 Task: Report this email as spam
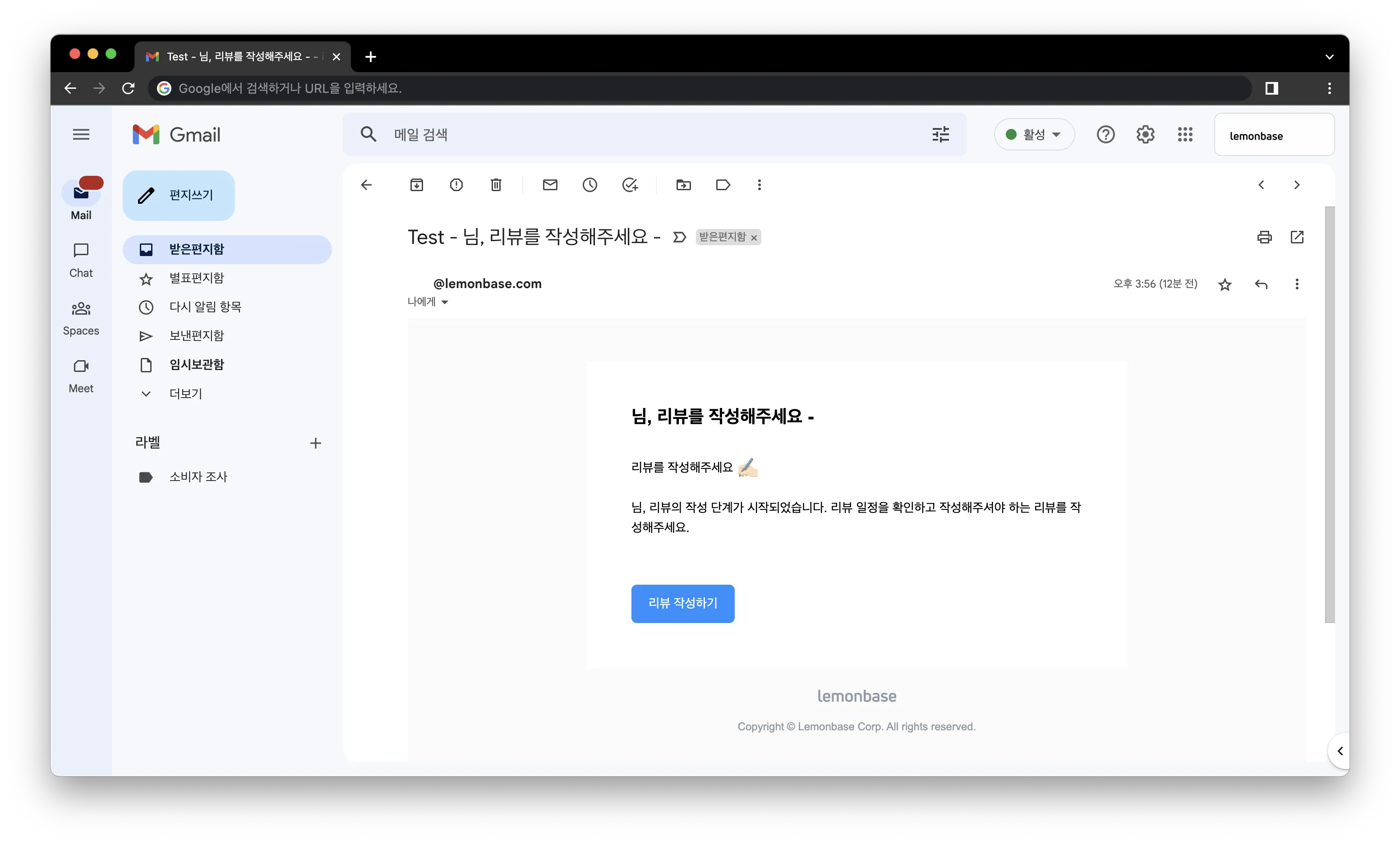(x=456, y=185)
